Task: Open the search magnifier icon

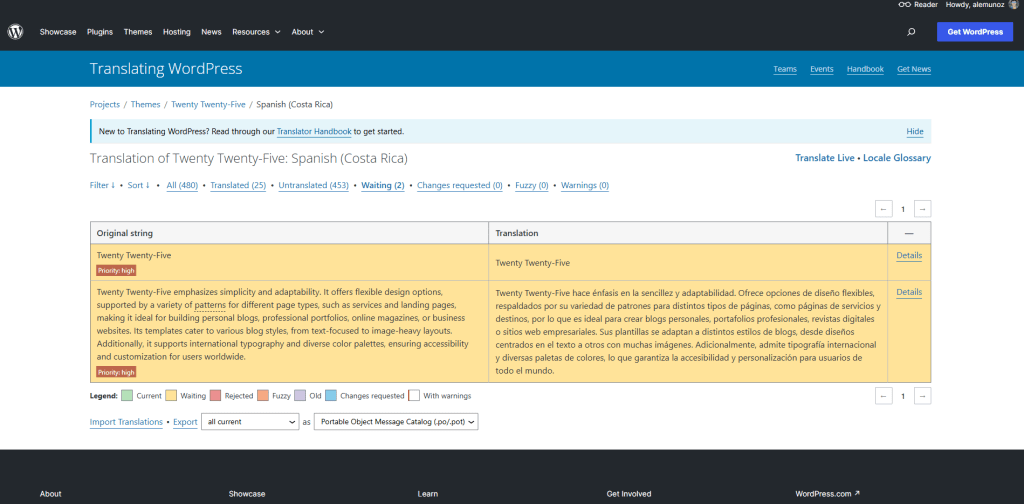Action: (911, 32)
